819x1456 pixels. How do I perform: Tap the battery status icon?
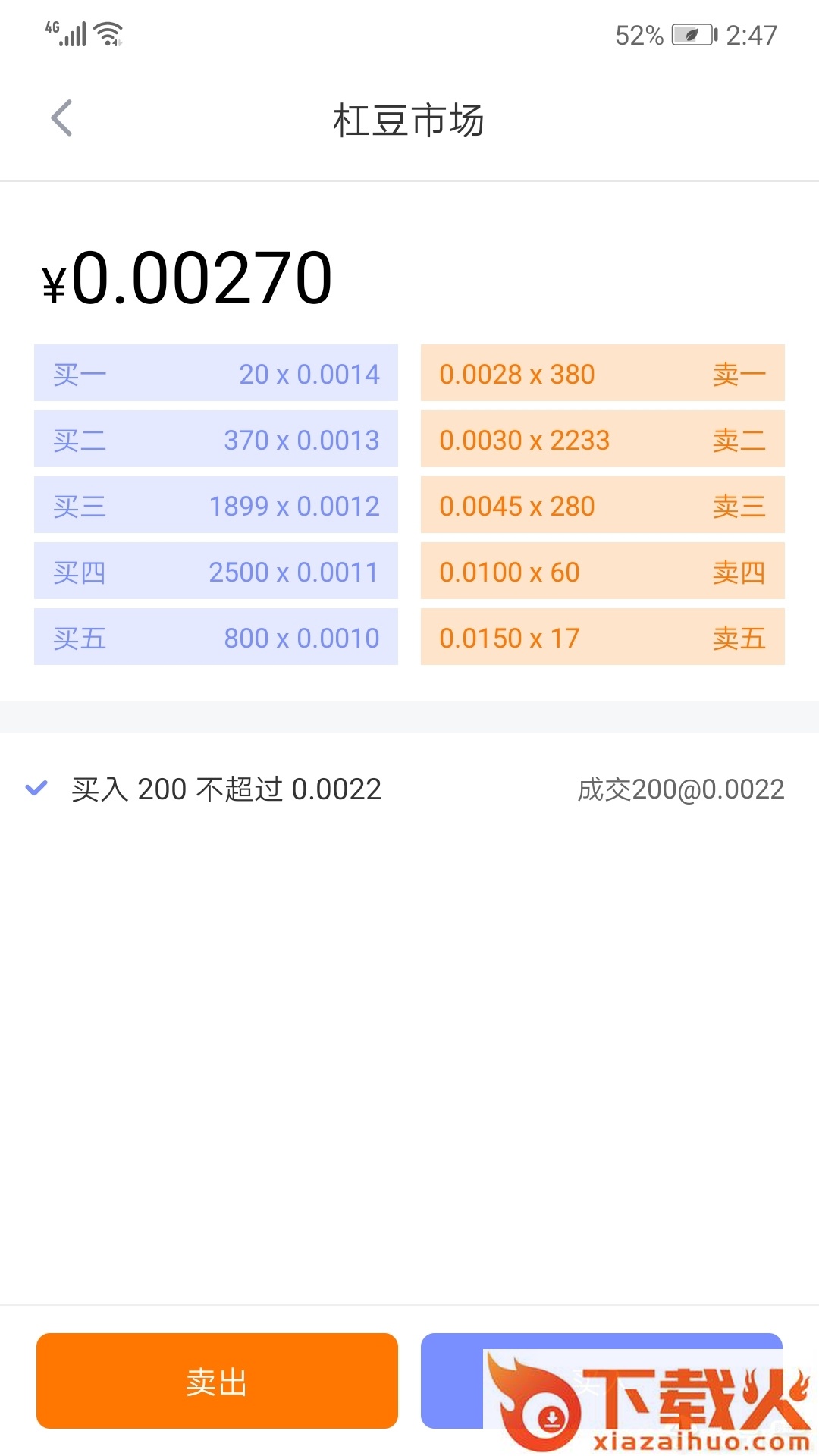click(x=693, y=35)
